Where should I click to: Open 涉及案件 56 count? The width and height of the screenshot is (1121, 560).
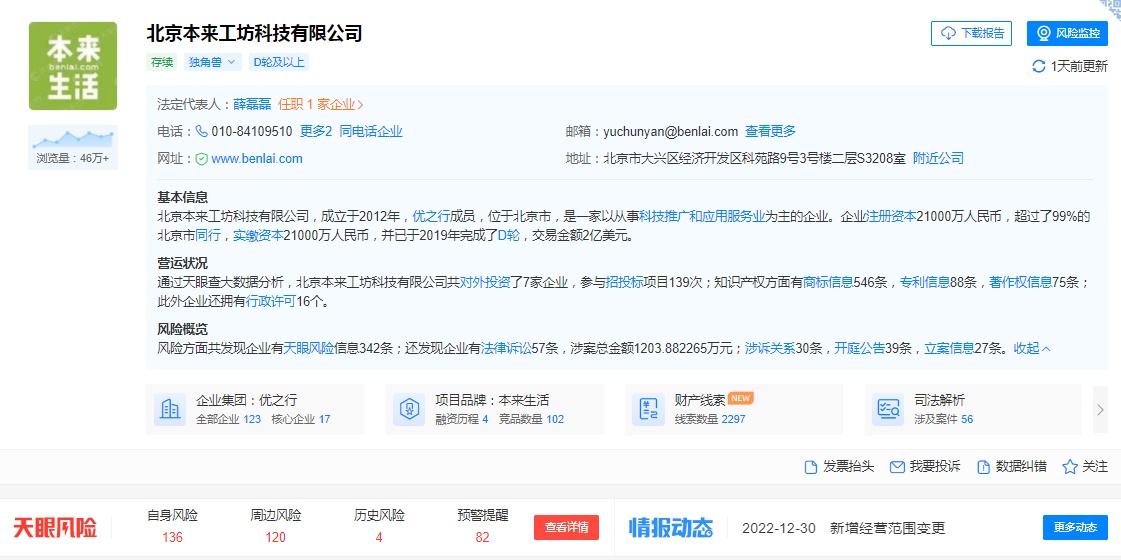click(x=944, y=419)
